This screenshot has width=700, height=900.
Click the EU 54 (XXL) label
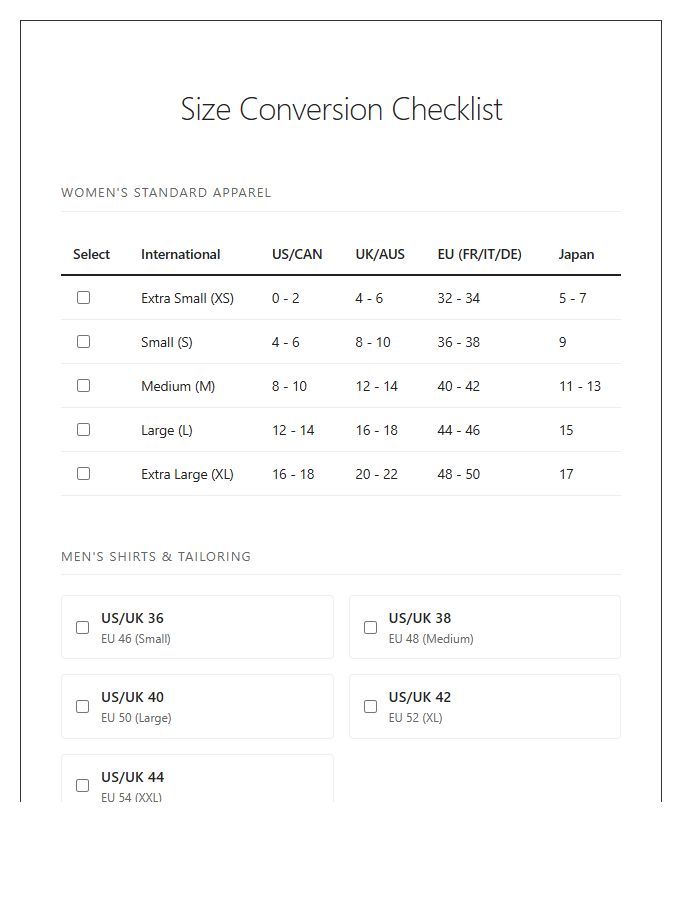coord(131,797)
